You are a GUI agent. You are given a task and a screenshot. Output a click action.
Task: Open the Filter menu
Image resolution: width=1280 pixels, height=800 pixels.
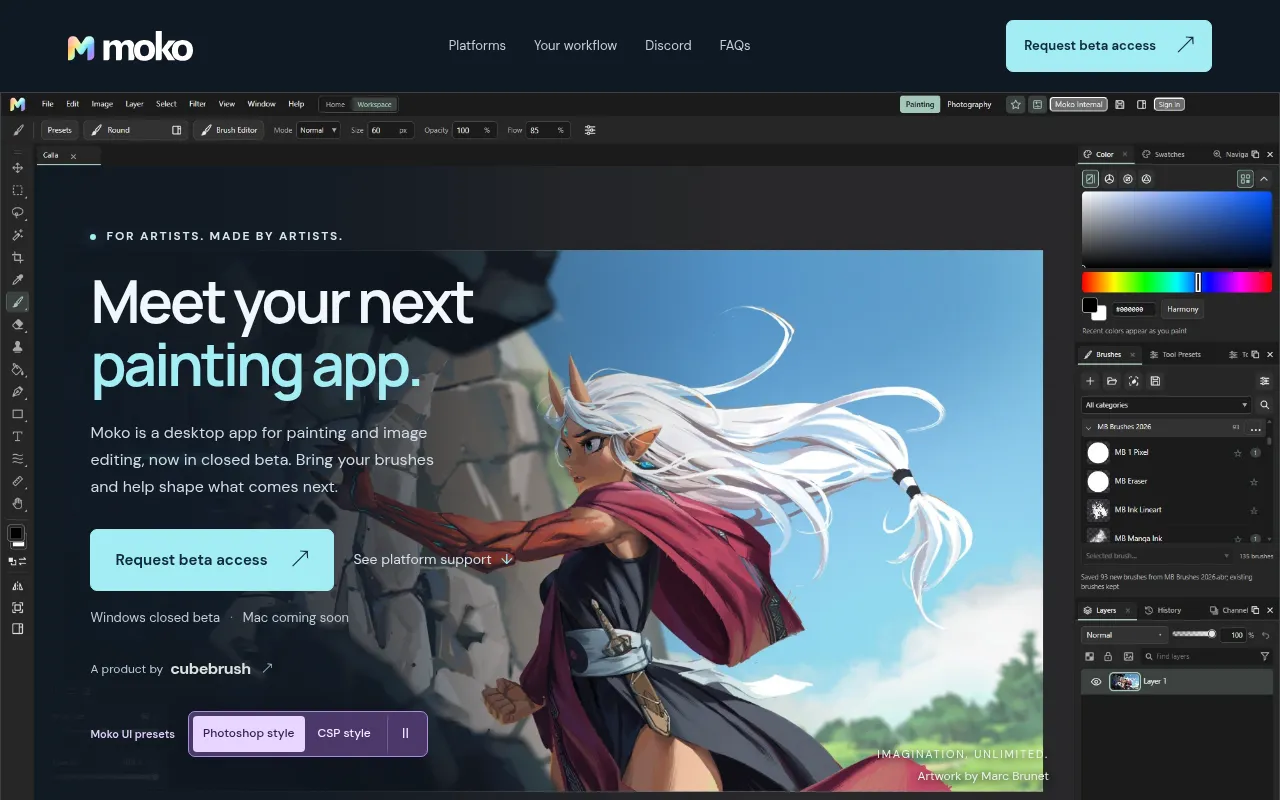(198, 104)
